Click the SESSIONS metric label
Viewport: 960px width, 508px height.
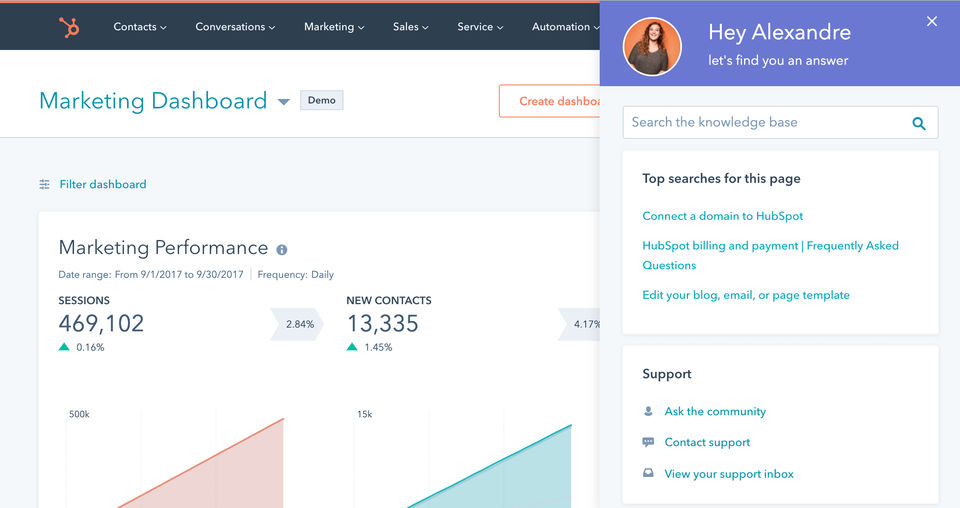click(x=84, y=301)
